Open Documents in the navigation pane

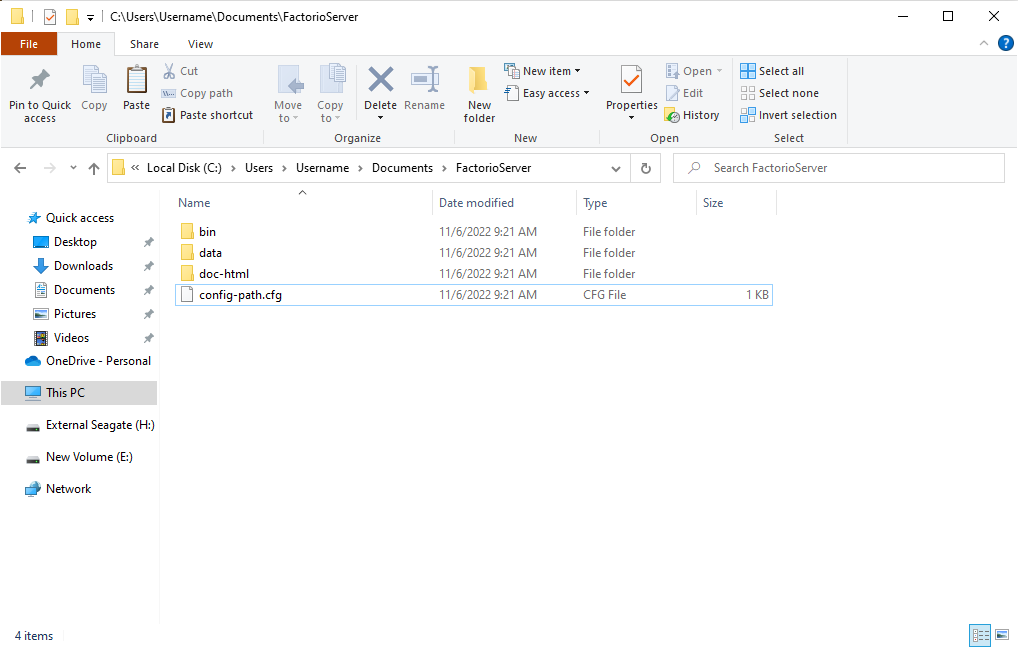[x=84, y=290]
